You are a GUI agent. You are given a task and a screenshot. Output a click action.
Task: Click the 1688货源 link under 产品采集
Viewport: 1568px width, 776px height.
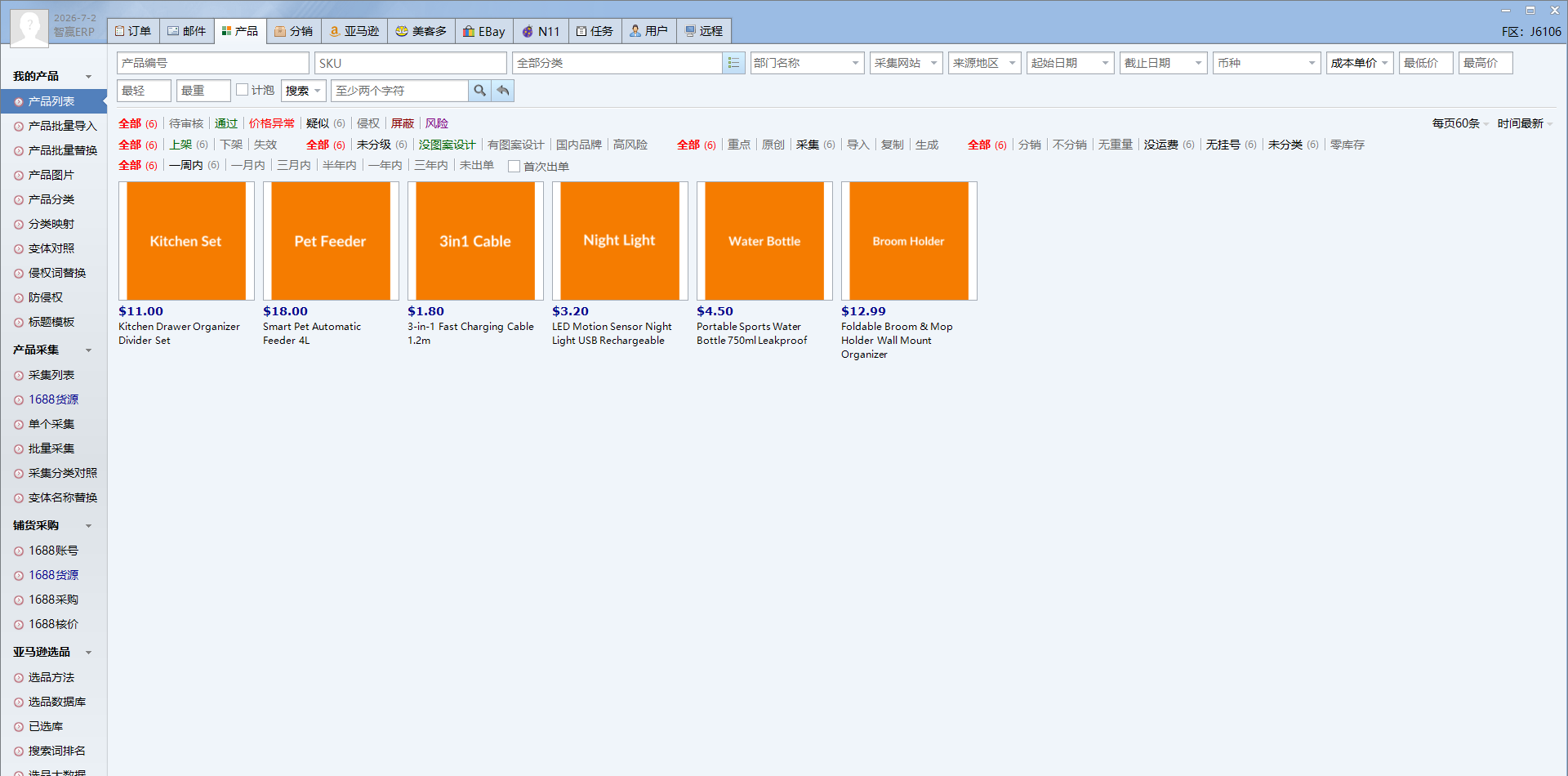[54, 399]
